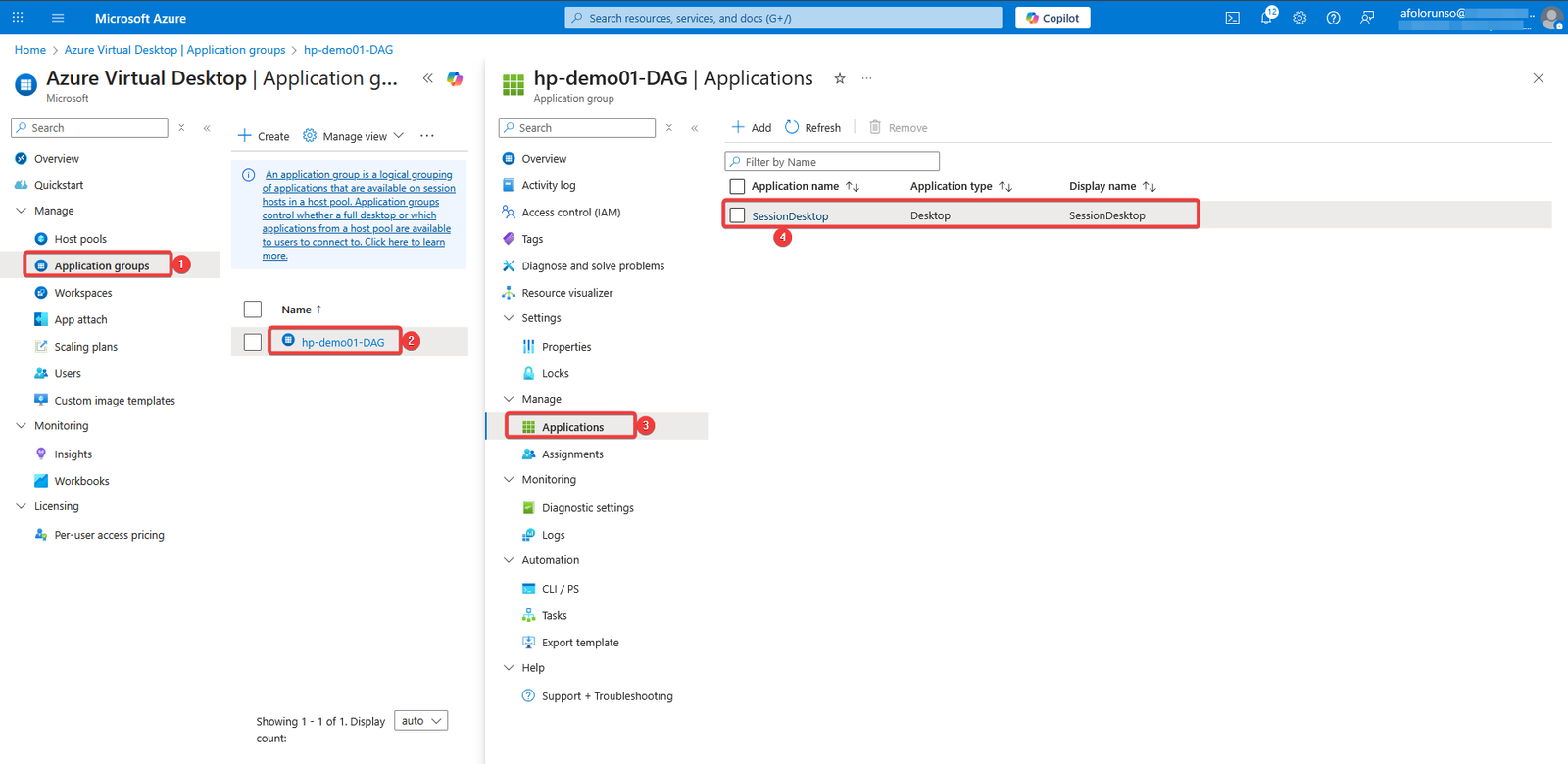Open the SessionDesktop application link
The image size is (1568, 764).
[790, 216]
